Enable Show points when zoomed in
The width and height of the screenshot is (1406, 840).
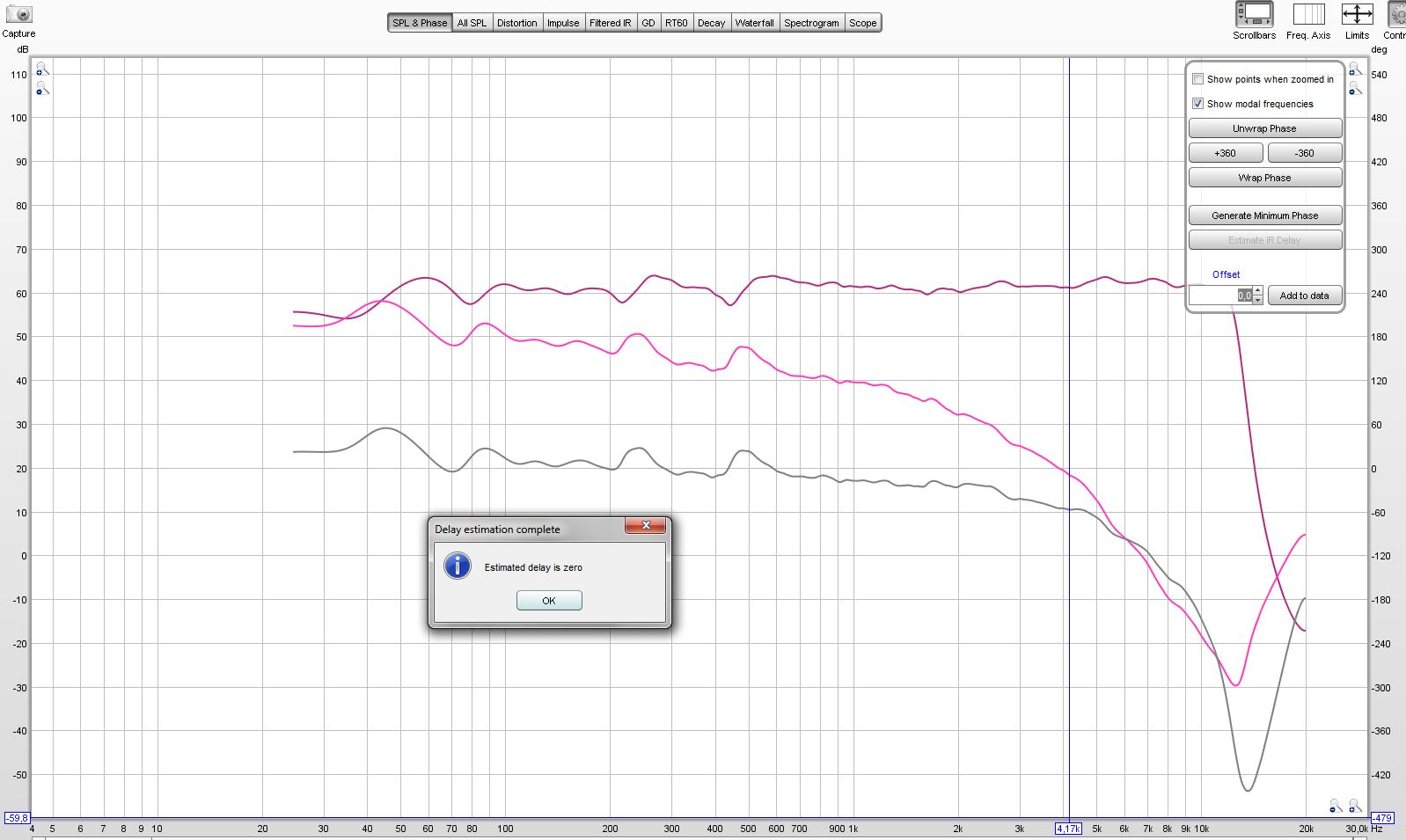(1197, 79)
